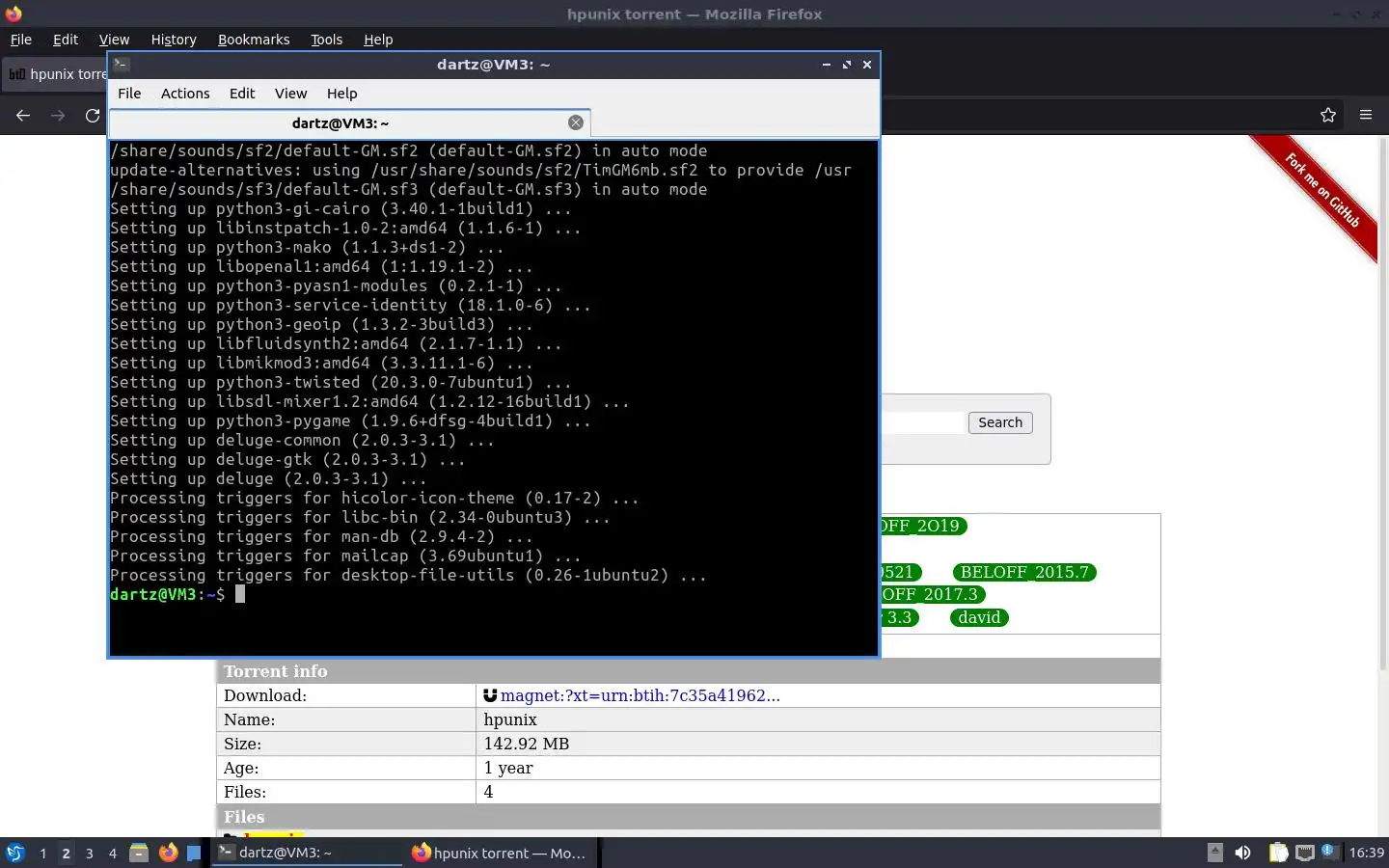Click the 16:39 clock on the panel

coord(1366,853)
